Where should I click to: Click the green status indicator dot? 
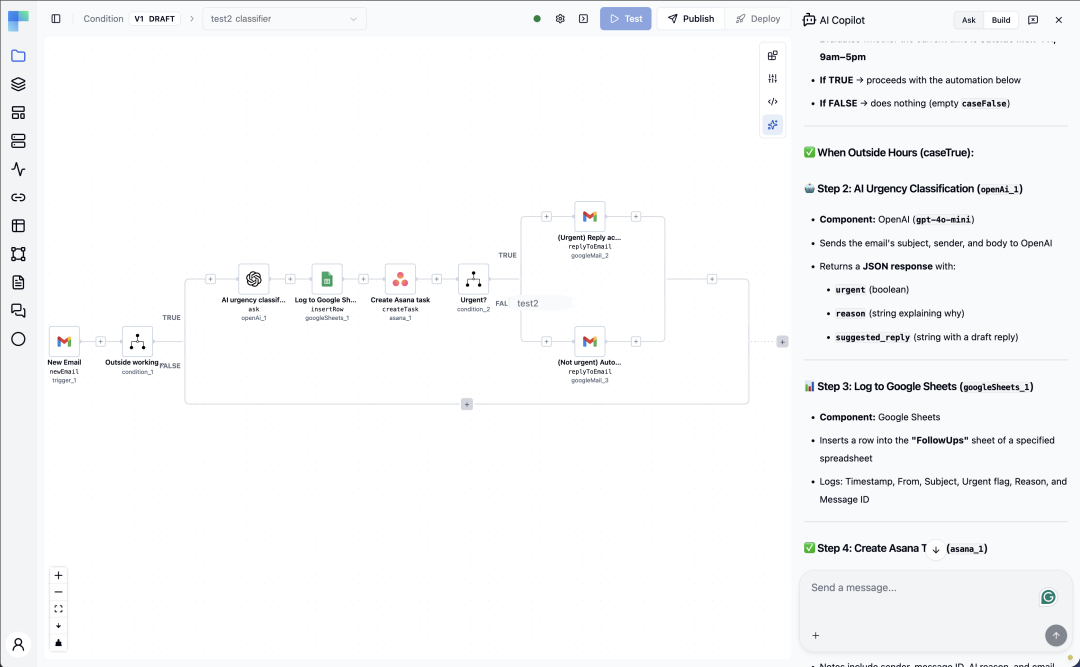[x=537, y=19]
